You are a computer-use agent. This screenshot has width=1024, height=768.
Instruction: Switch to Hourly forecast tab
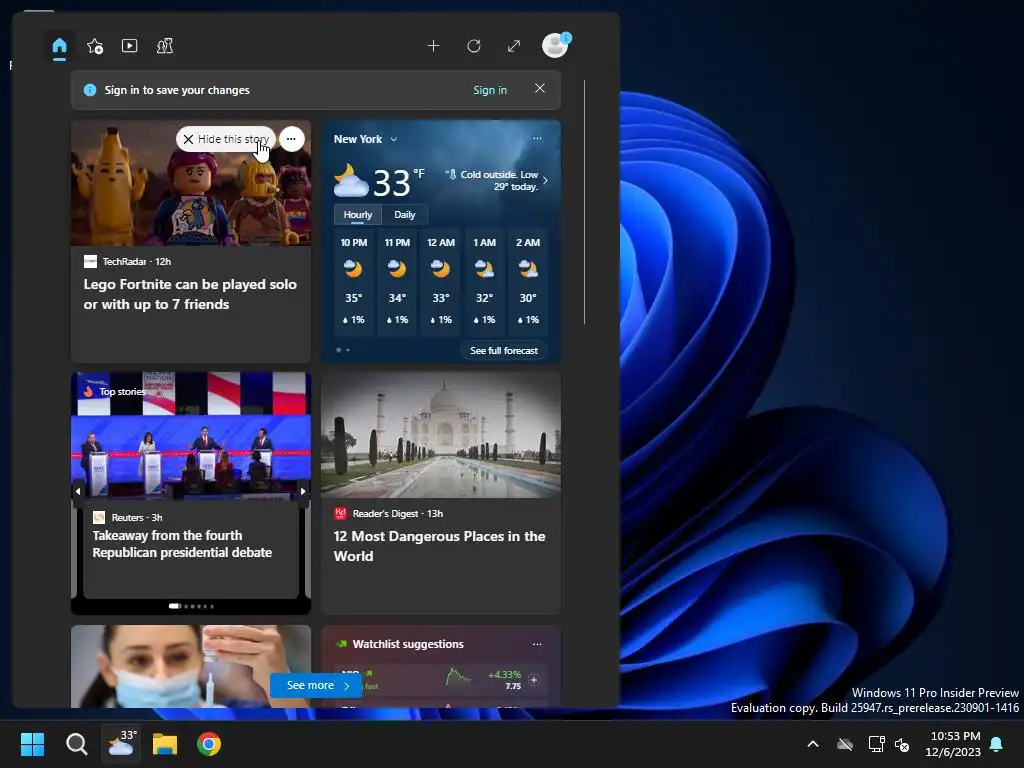click(x=357, y=215)
